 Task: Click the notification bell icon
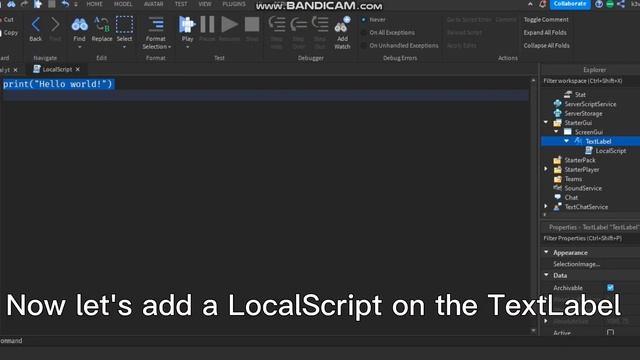[x=542, y=4]
